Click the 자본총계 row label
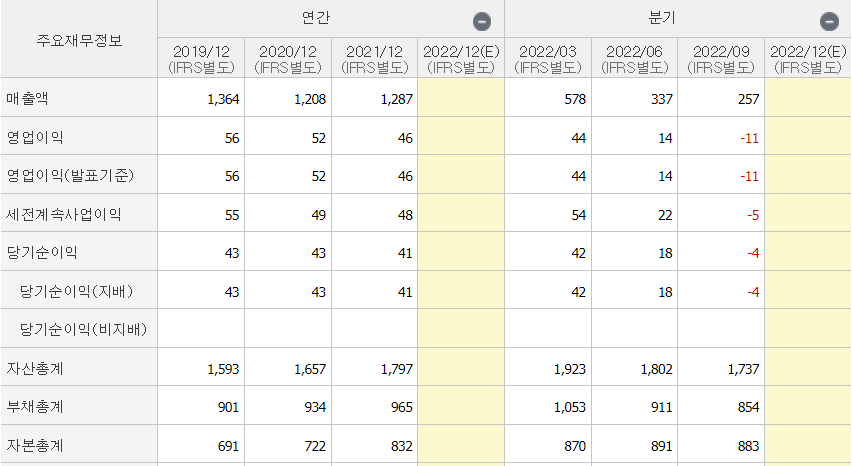 pos(35,445)
